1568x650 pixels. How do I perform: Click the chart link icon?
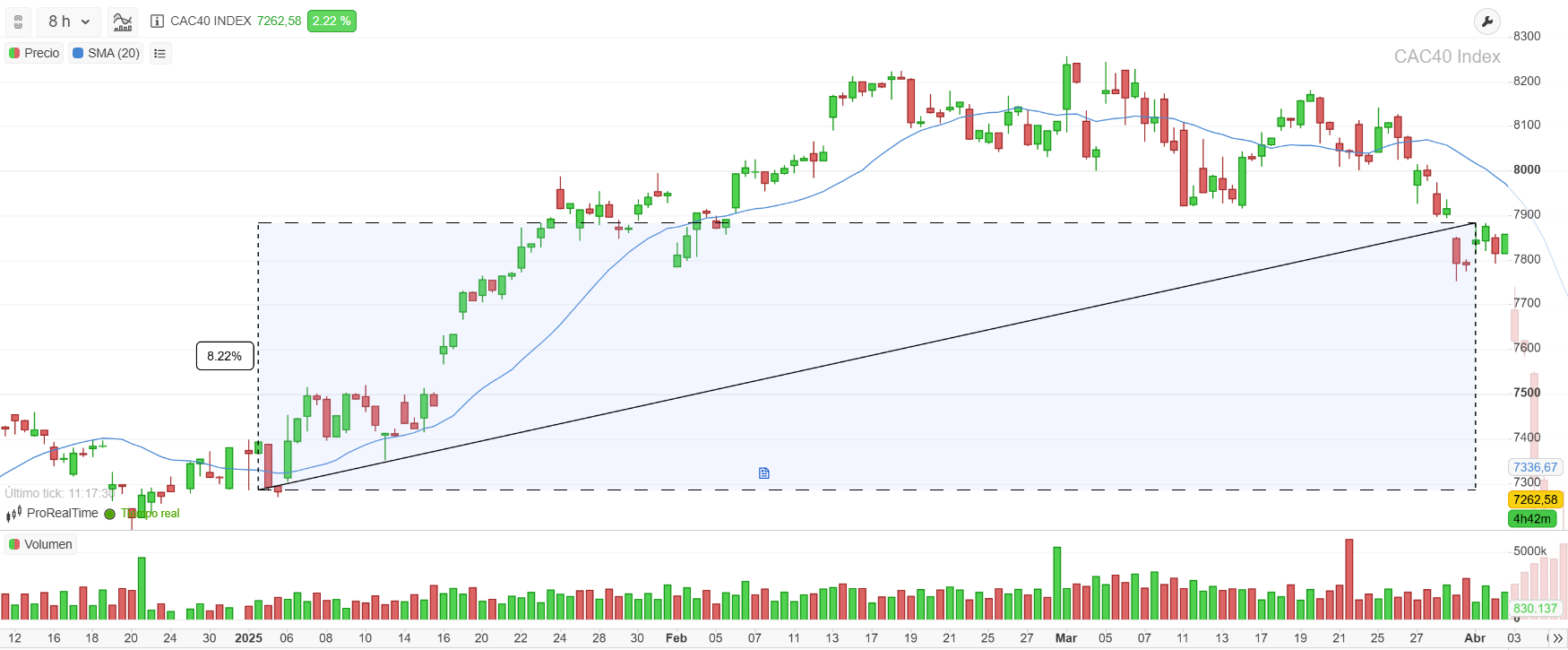tap(18, 22)
